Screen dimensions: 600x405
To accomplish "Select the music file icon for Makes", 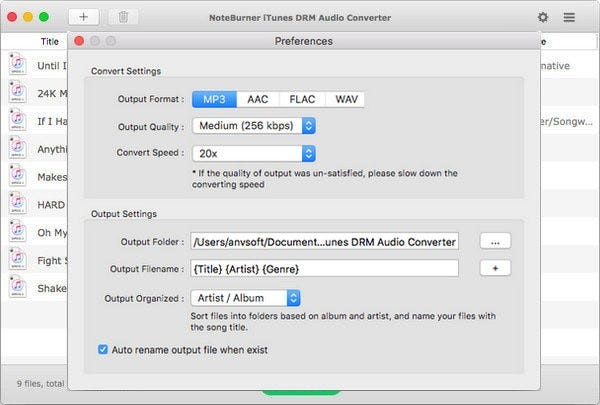I will pyautogui.click(x=18, y=175).
